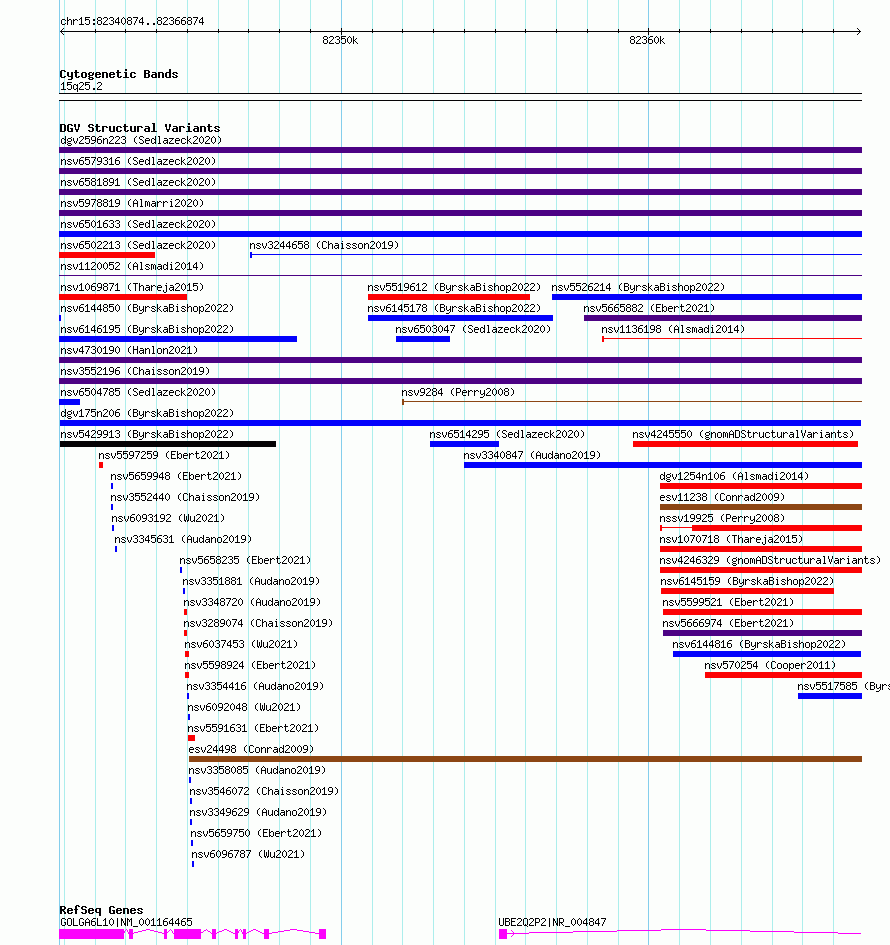Click the red bar under nsv5519612
This screenshot has height=945, width=890.
point(449,297)
